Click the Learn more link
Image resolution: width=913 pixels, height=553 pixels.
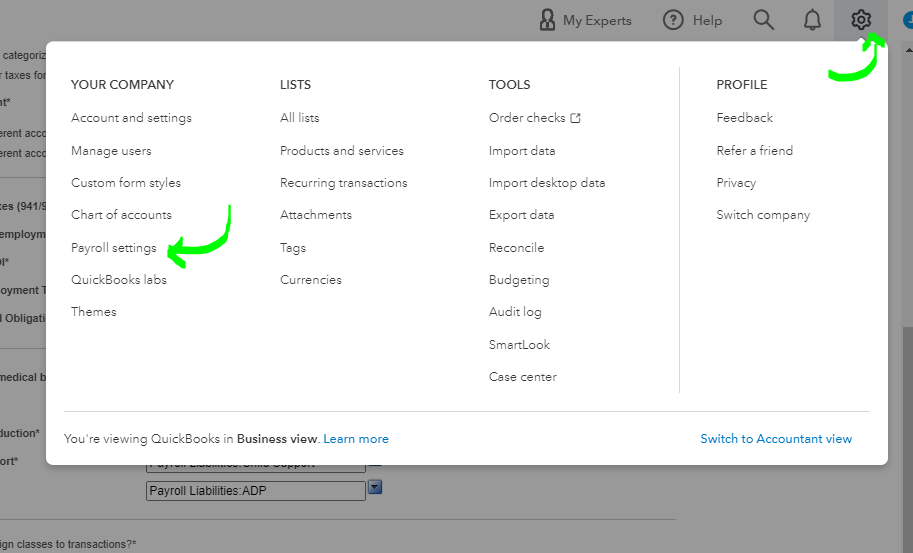tap(356, 439)
